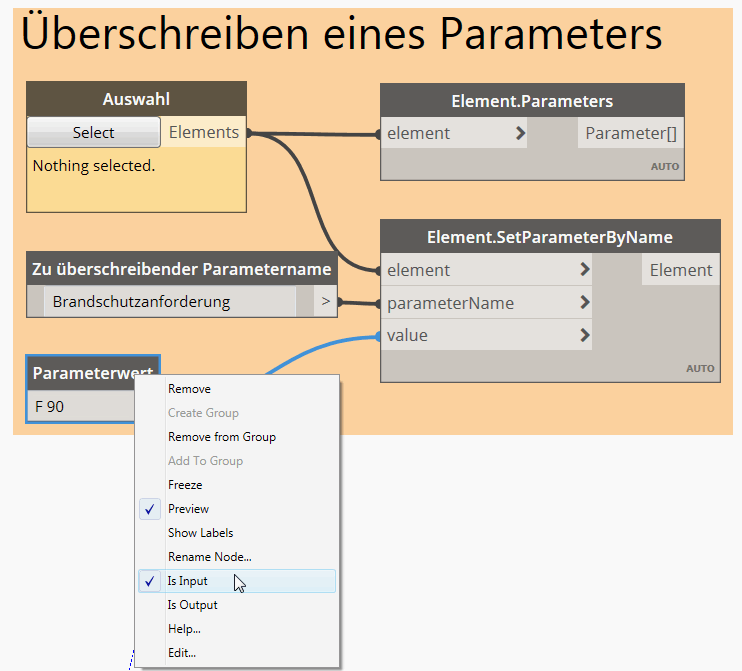742x671 pixels.
Task: Enable Is Output in the context menu
Action: pyautogui.click(x=192, y=605)
